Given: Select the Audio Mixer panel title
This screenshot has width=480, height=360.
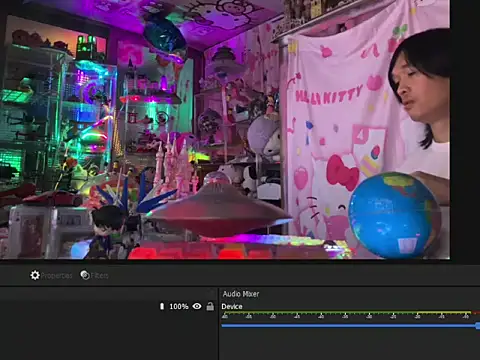Looking at the screenshot, I should [x=241, y=294].
